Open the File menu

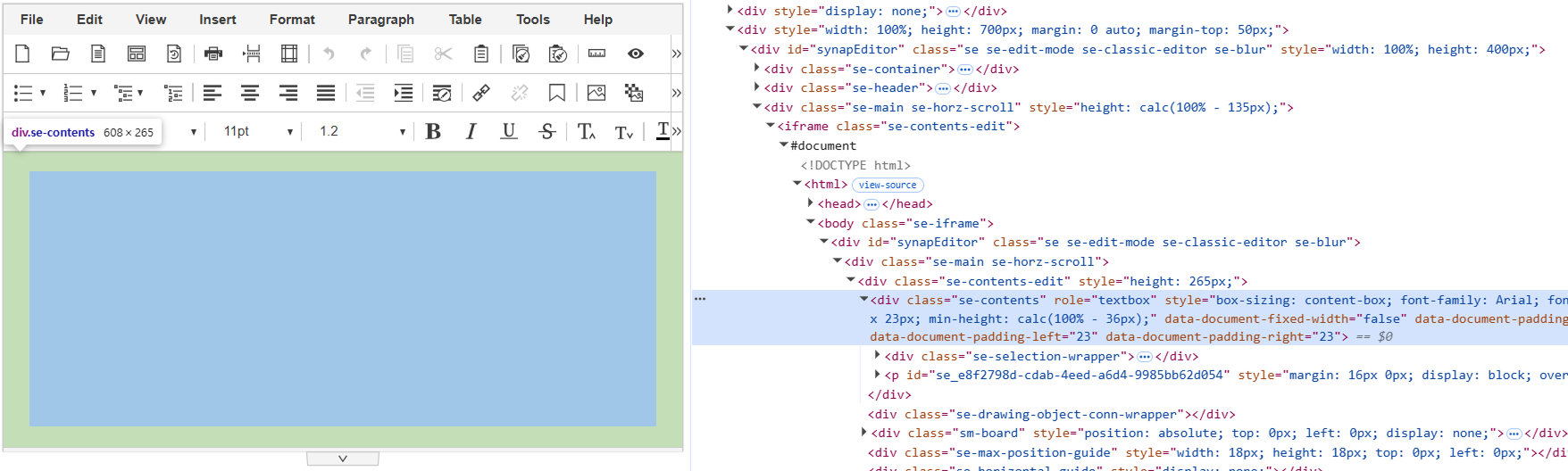click(32, 19)
